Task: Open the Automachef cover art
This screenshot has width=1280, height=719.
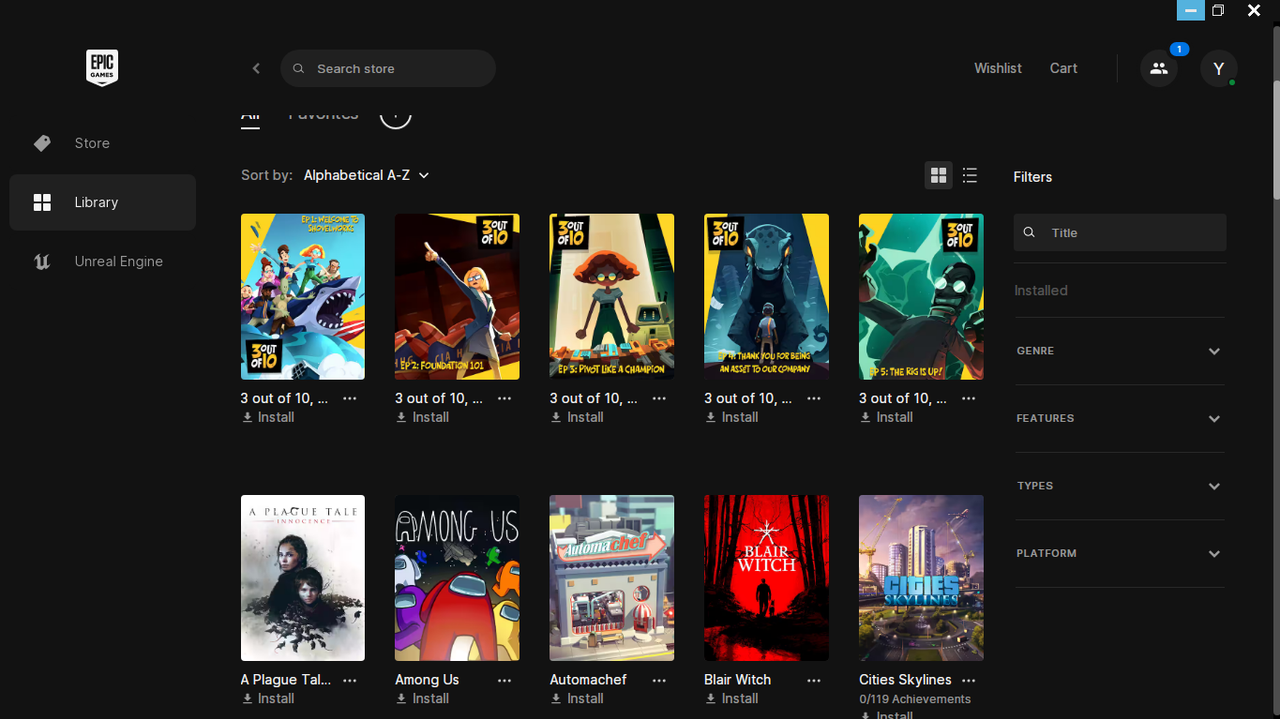Action: pyautogui.click(x=612, y=578)
